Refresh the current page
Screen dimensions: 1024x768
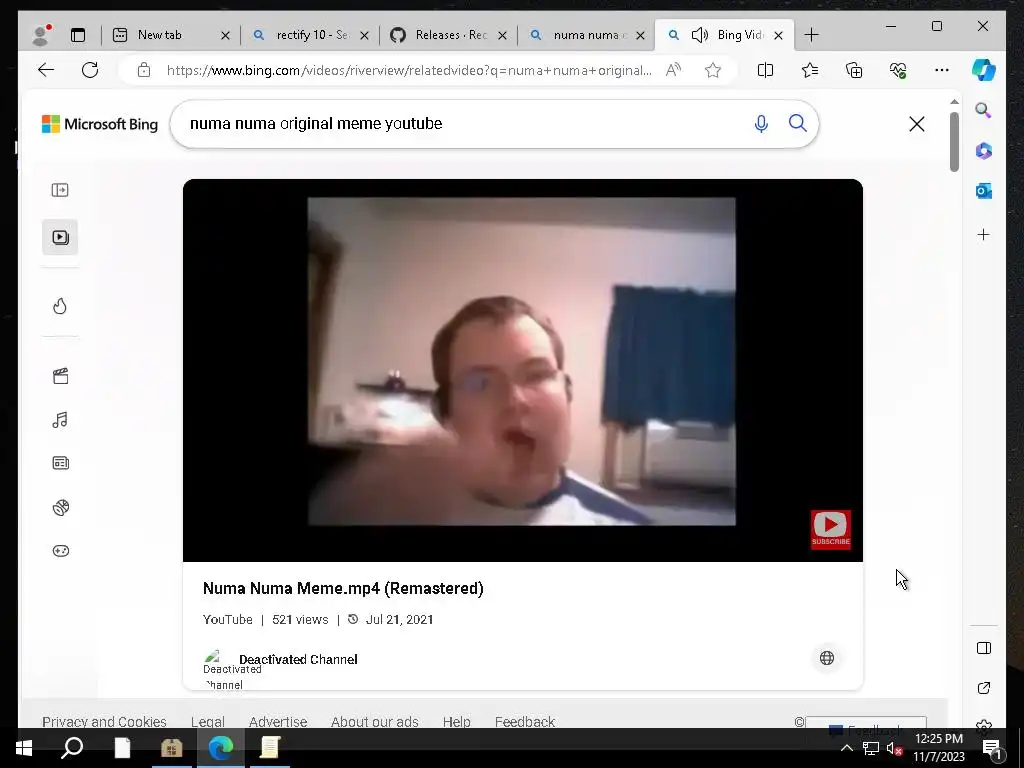coord(90,70)
